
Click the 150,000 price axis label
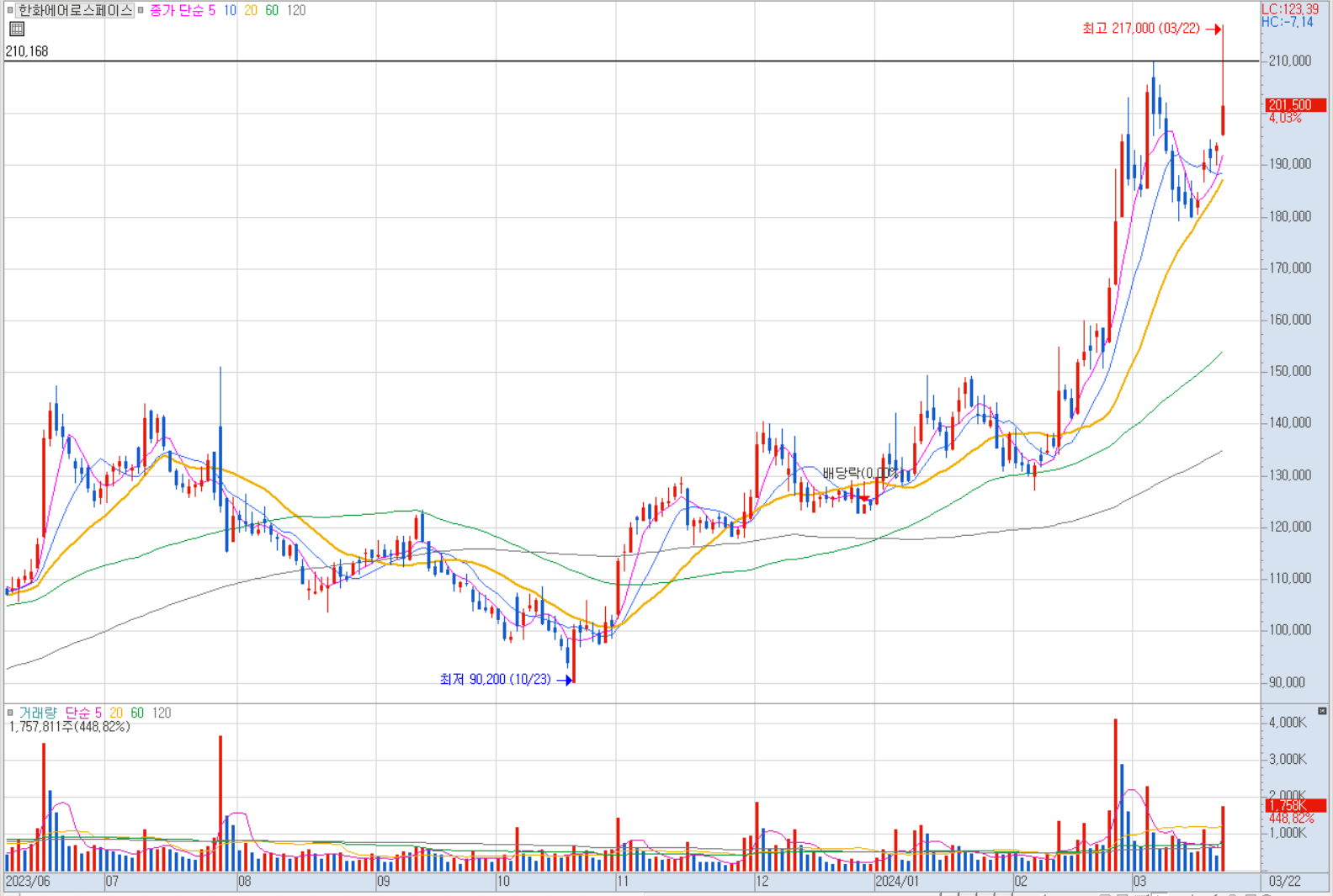coord(1290,371)
